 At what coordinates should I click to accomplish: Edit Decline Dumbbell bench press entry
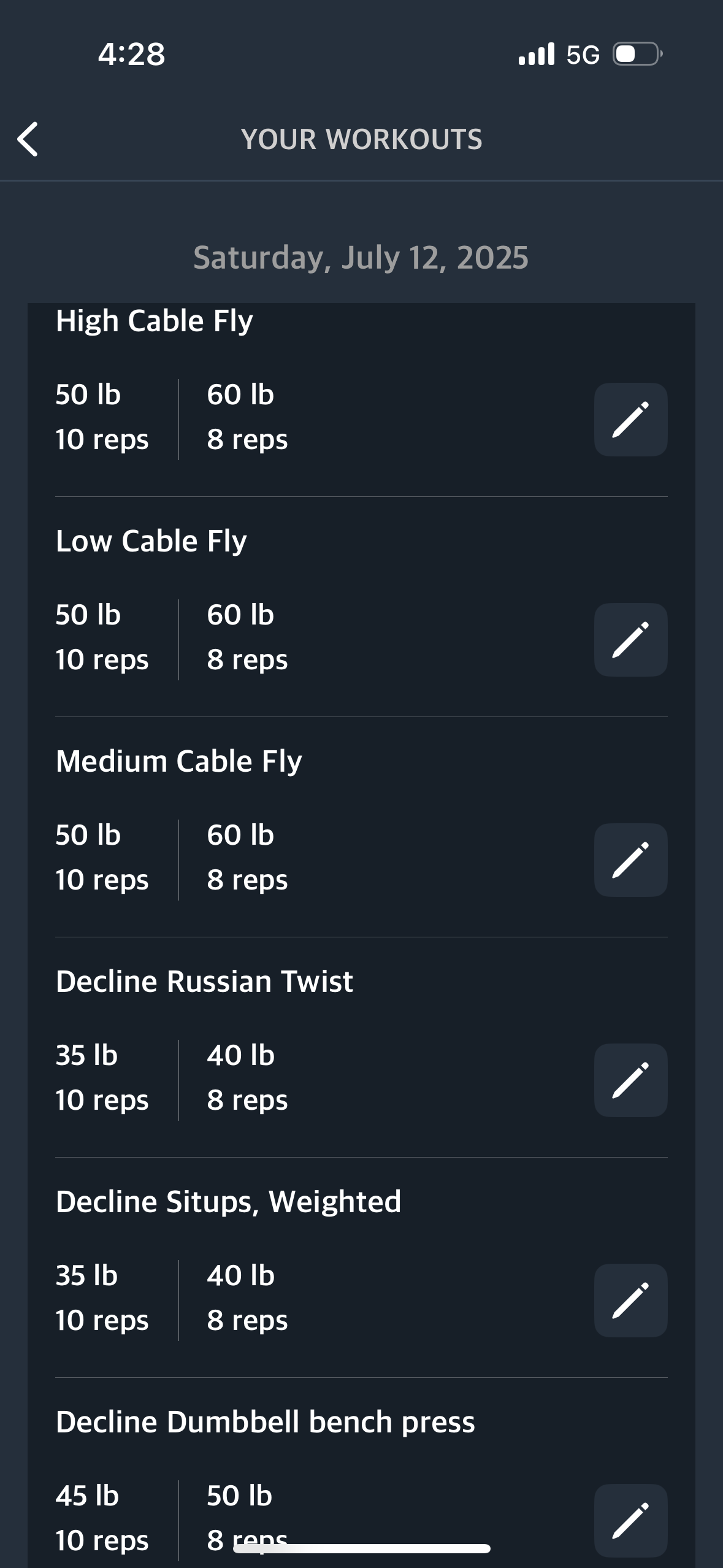click(x=630, y=1521)
